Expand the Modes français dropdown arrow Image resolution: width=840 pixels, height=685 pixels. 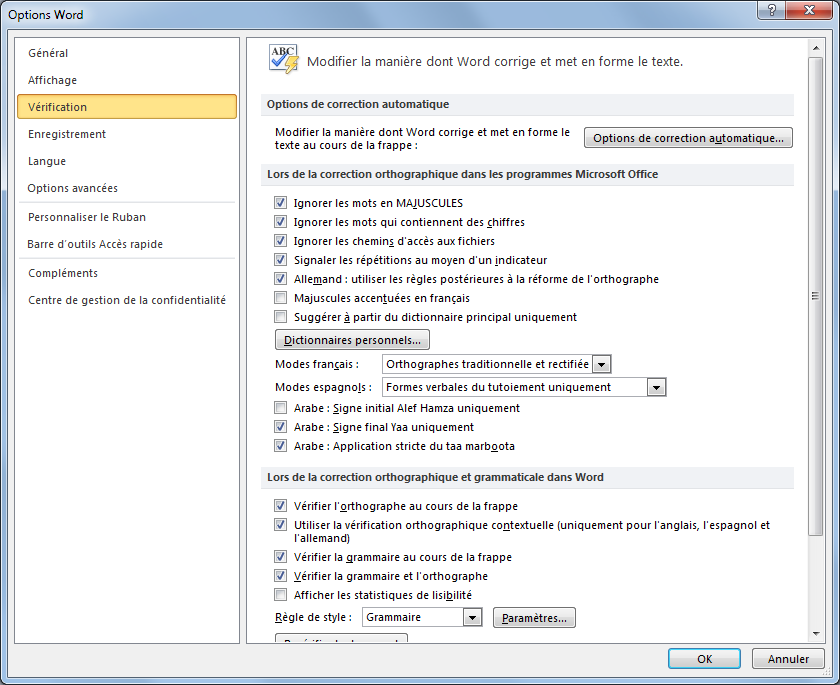[602, 365]
